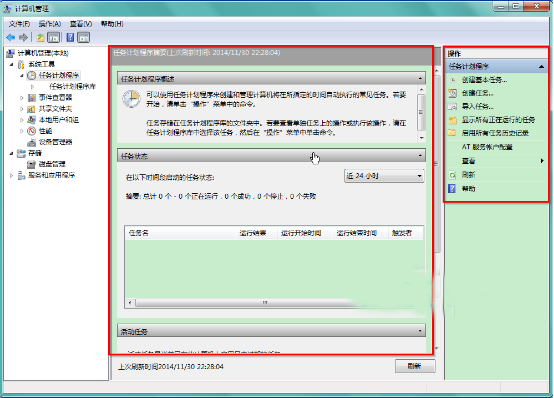Click 显示所有正在运行的任务 action
This screenshot has height=398, width=554.
498,120
